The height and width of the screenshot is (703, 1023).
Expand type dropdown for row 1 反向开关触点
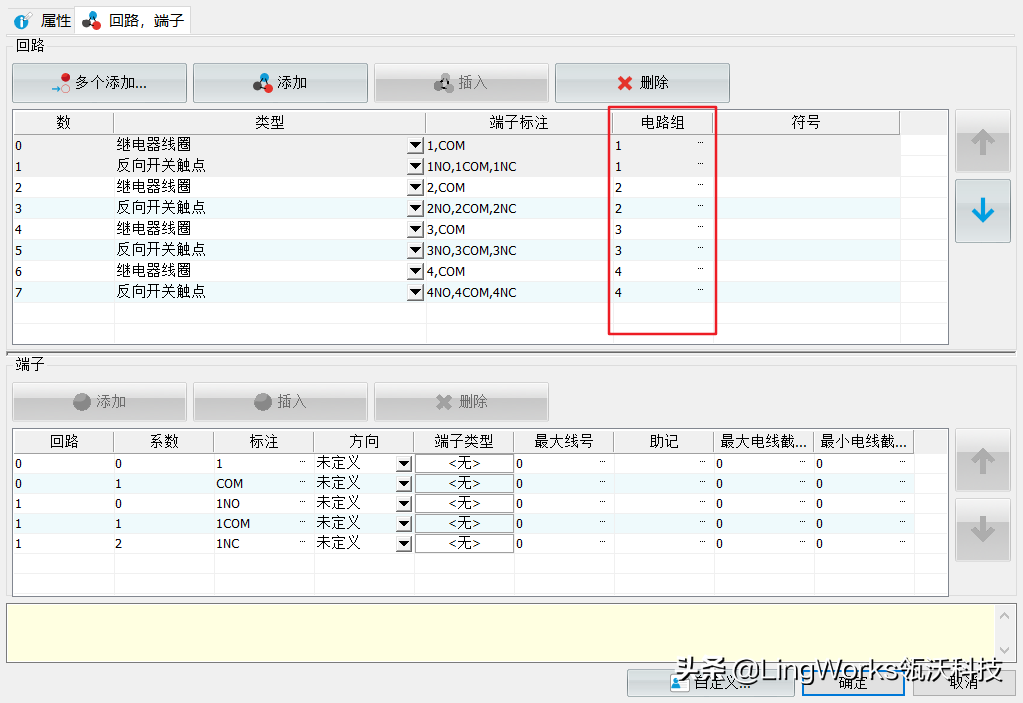click(x=416, y=167)
